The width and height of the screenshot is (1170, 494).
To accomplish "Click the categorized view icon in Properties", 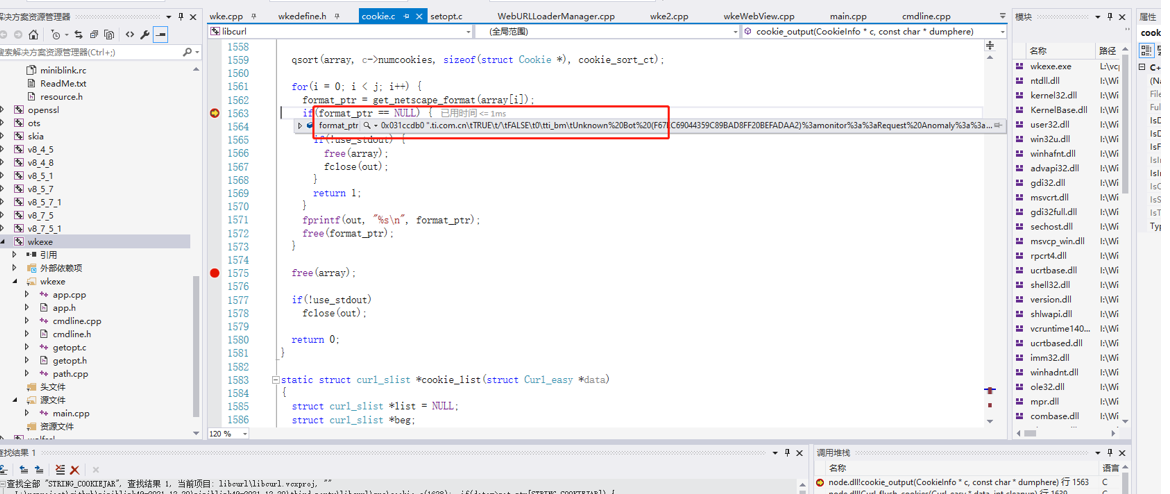I will (1145, 51).
